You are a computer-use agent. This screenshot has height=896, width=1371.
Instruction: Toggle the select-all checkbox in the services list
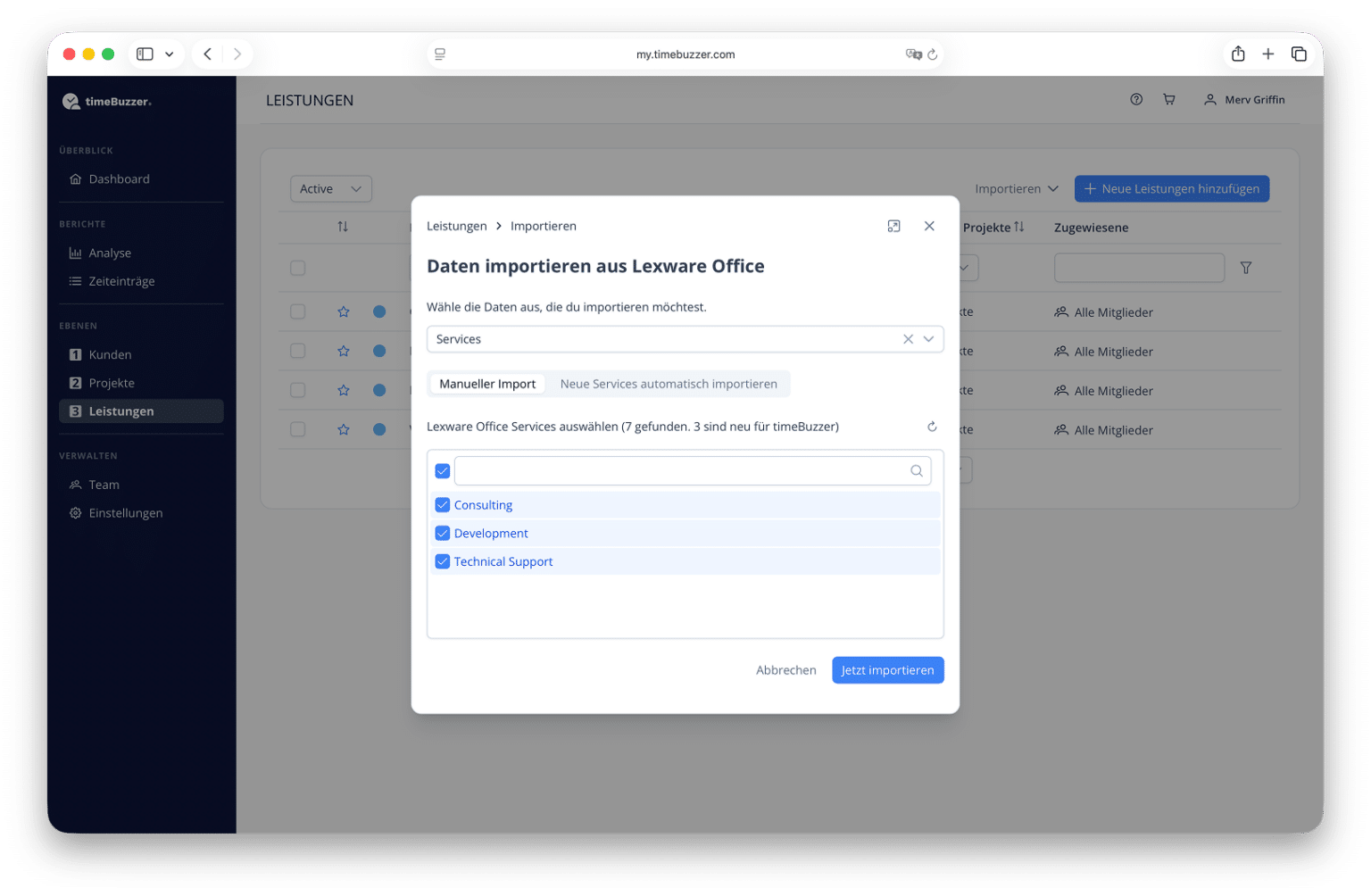[x=443, y=471]
